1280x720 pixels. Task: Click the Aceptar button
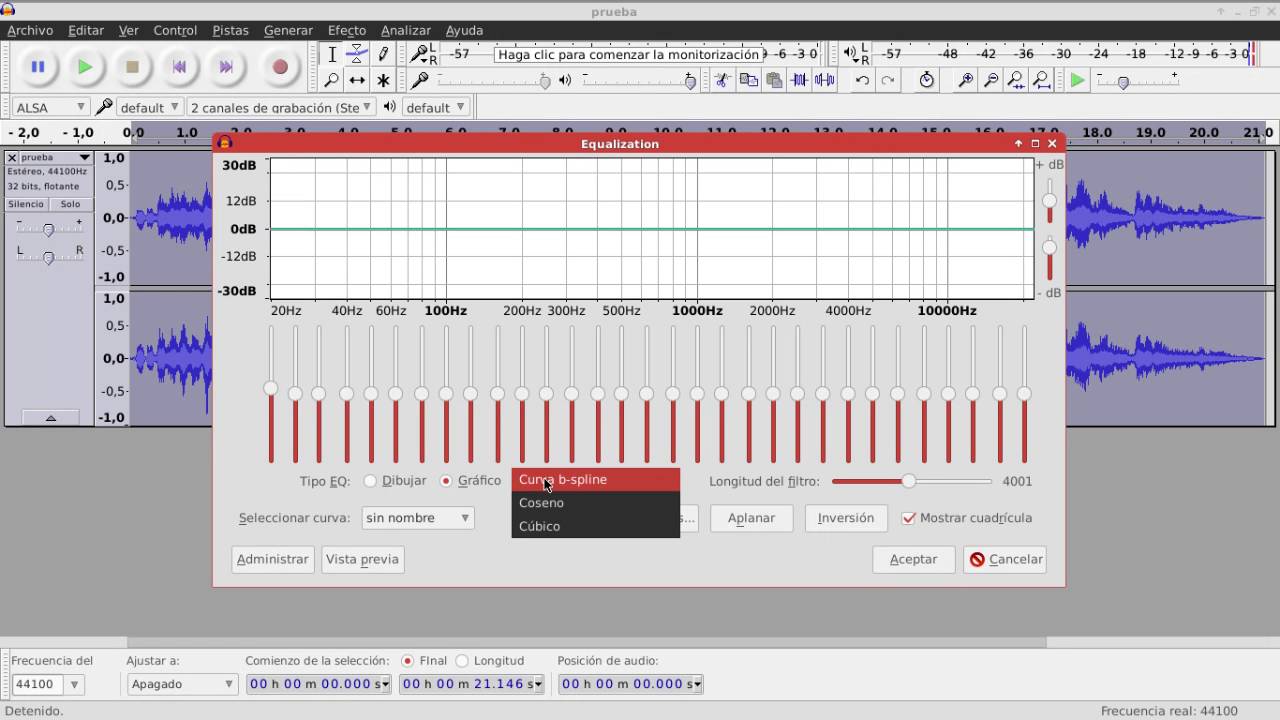tap(913, 559)
